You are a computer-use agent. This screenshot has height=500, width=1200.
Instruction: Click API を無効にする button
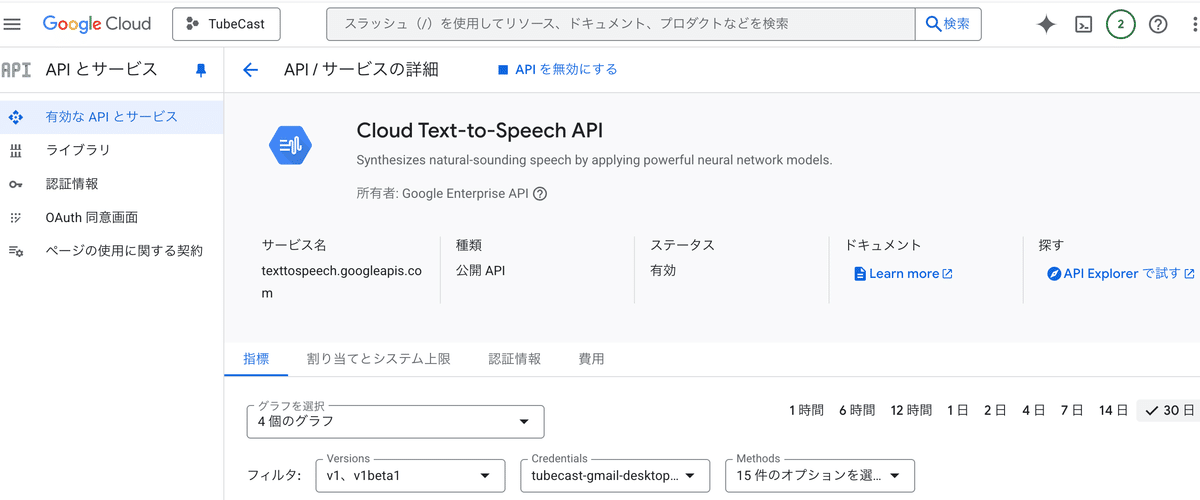point(557,70)
